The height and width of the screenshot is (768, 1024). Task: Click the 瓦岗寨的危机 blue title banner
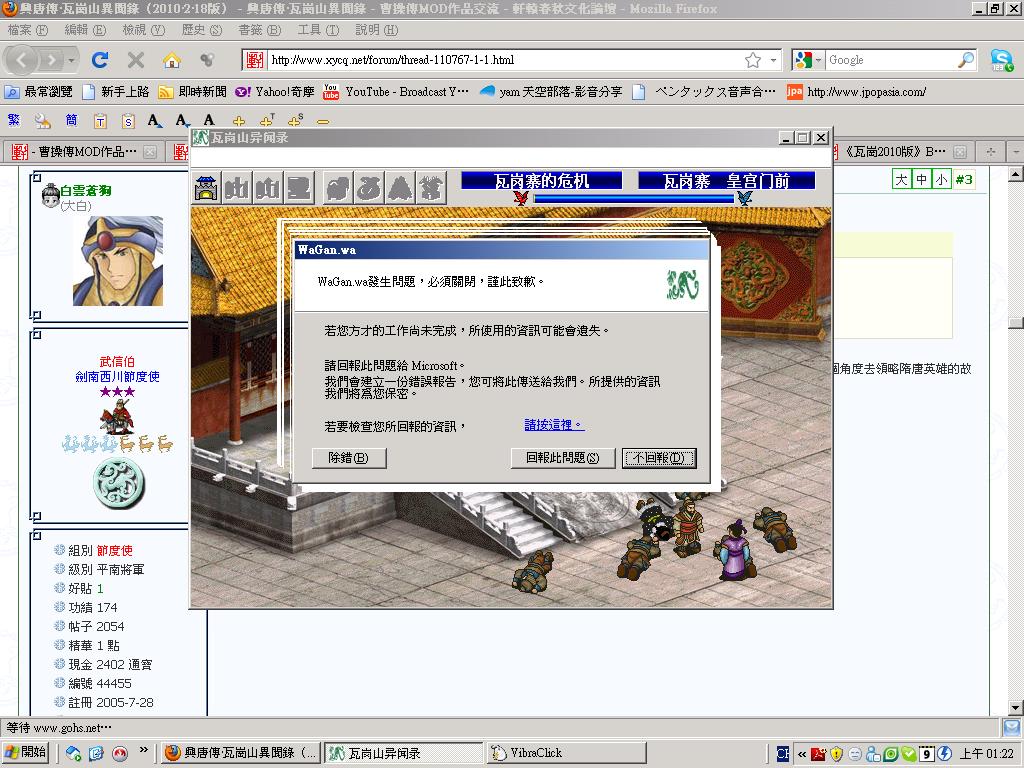(x=541, y=181)
